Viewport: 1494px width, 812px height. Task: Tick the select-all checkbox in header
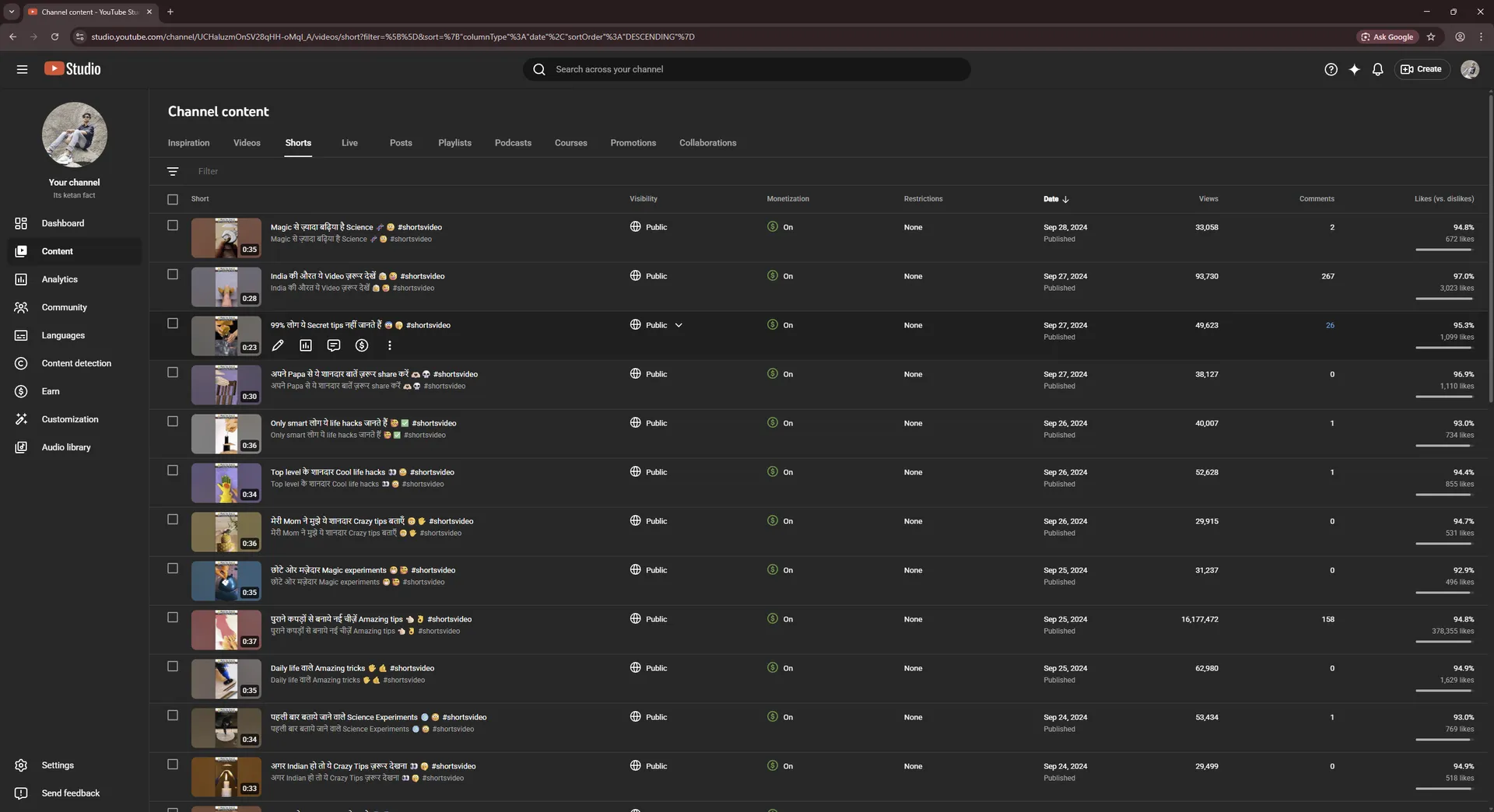tap(173, 199)
